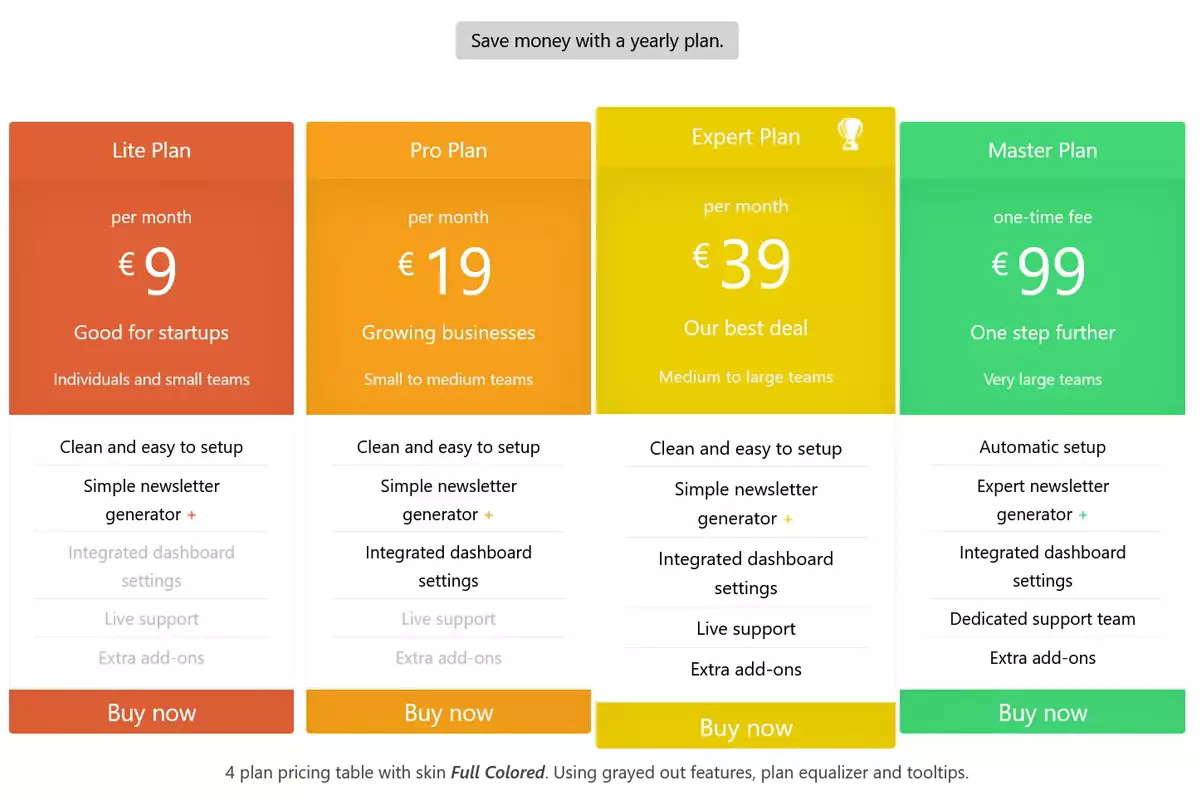
Task: Click the orange plus tooltip icon in Pro Plan
Action: [x=489, y=516]
